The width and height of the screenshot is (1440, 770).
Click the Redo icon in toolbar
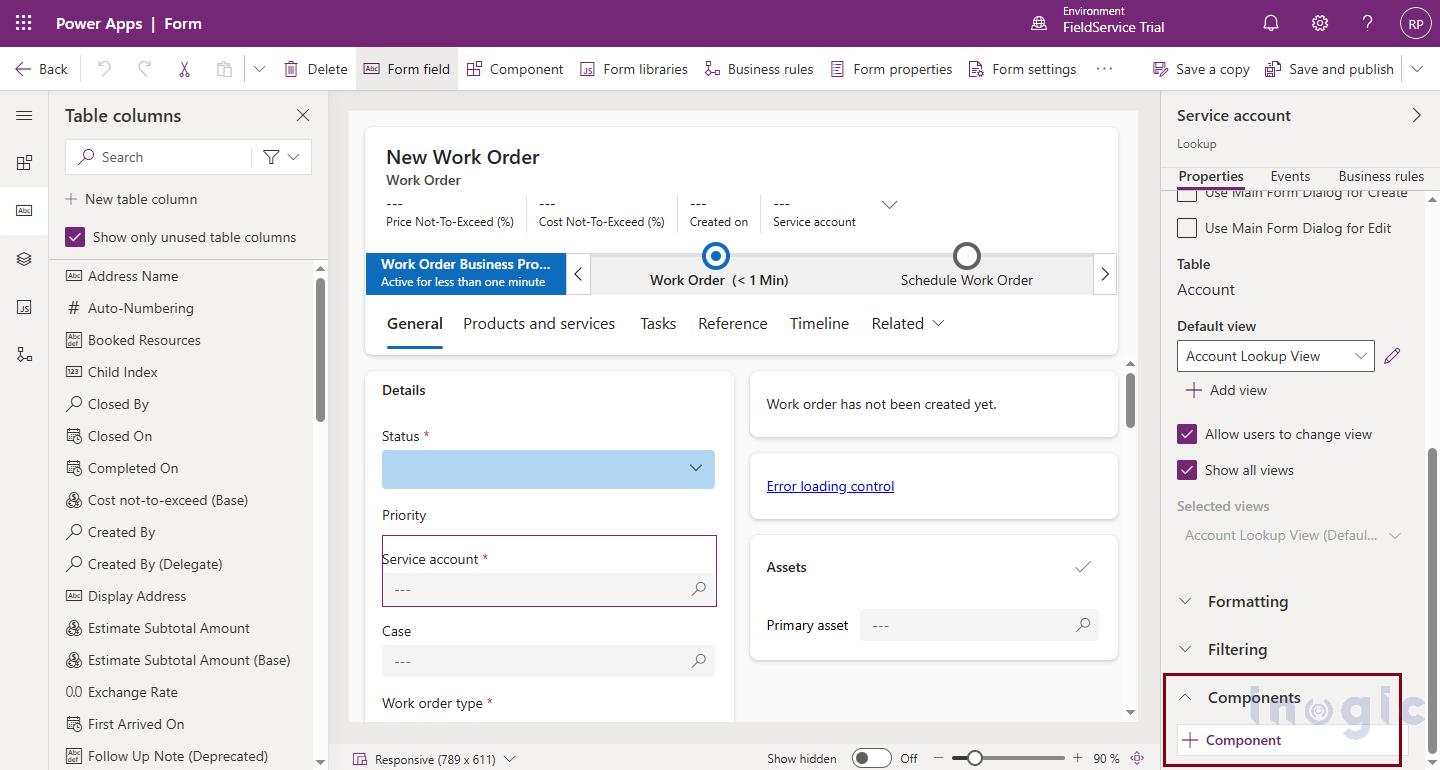tap(144, 69)
